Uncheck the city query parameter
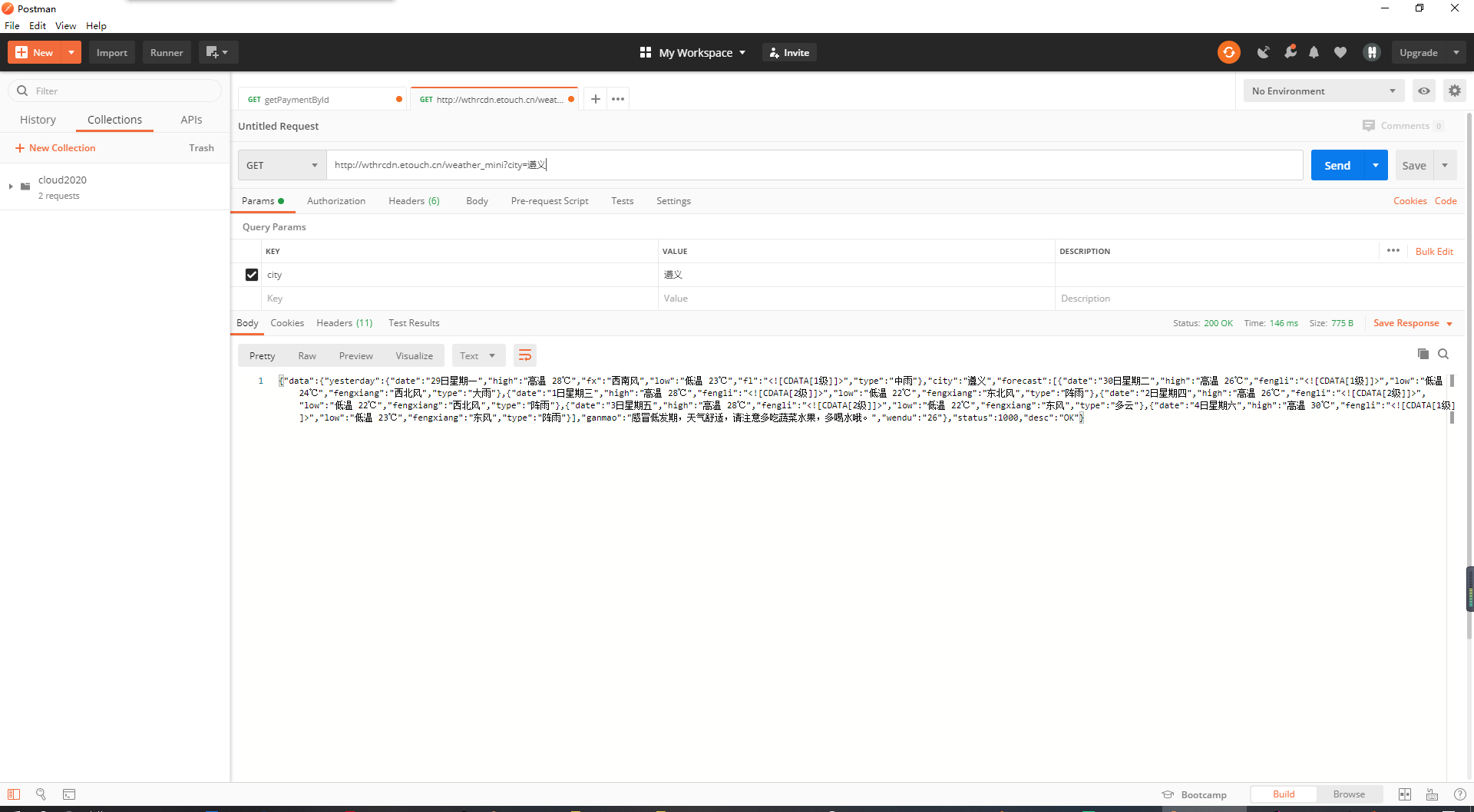The image size is (1474, 812). (x=251, y=274)
